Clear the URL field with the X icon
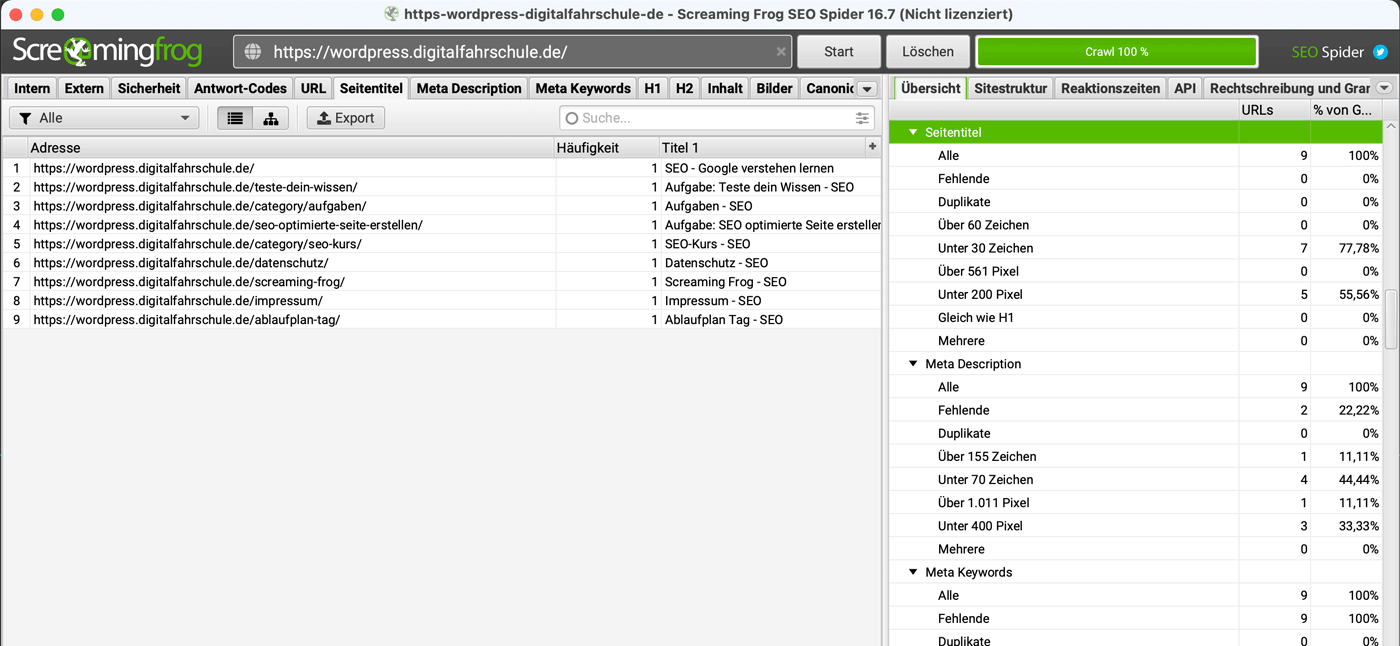The height and width of the screenshot is (646, 1400). (x=781, y=52)
